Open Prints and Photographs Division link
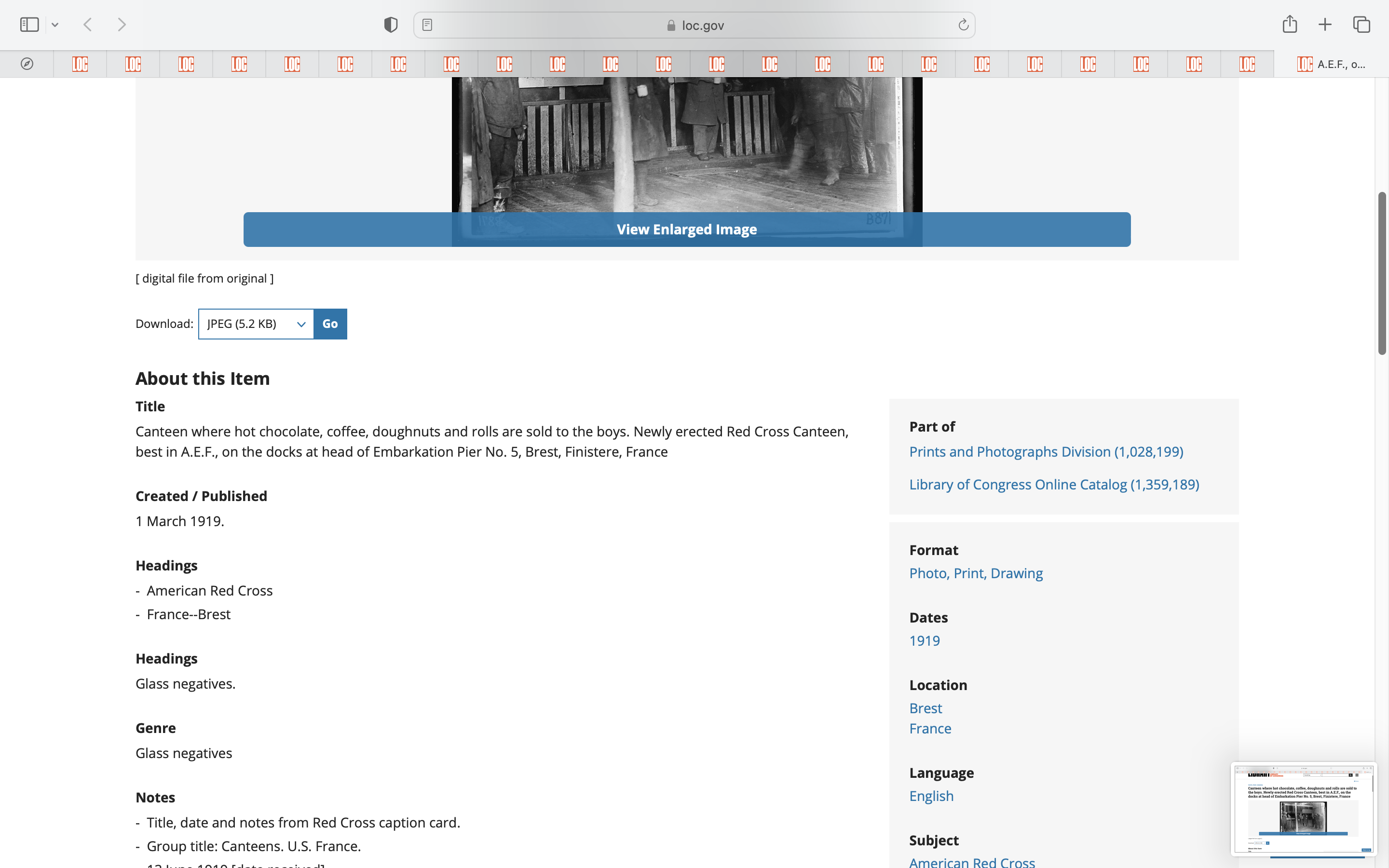This screenshot has width=1389, height=868. [x=1046, y=452]
